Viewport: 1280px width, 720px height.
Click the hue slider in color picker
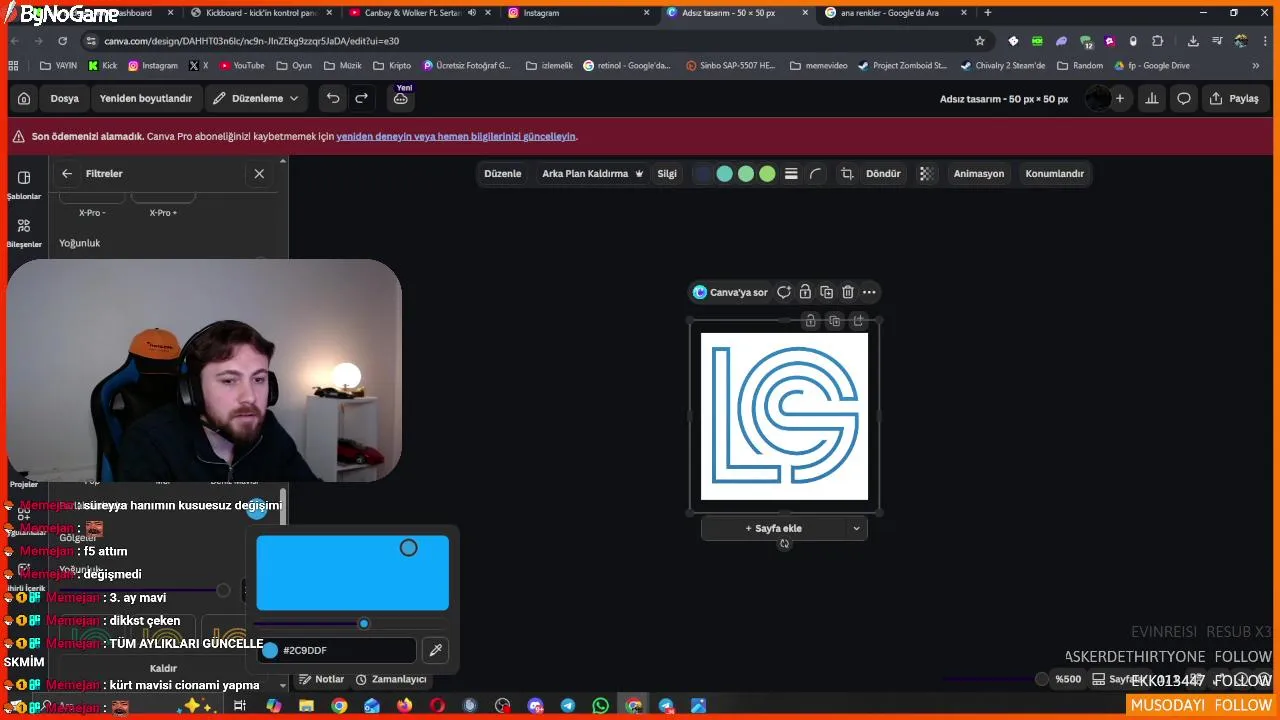coord(352,623)
